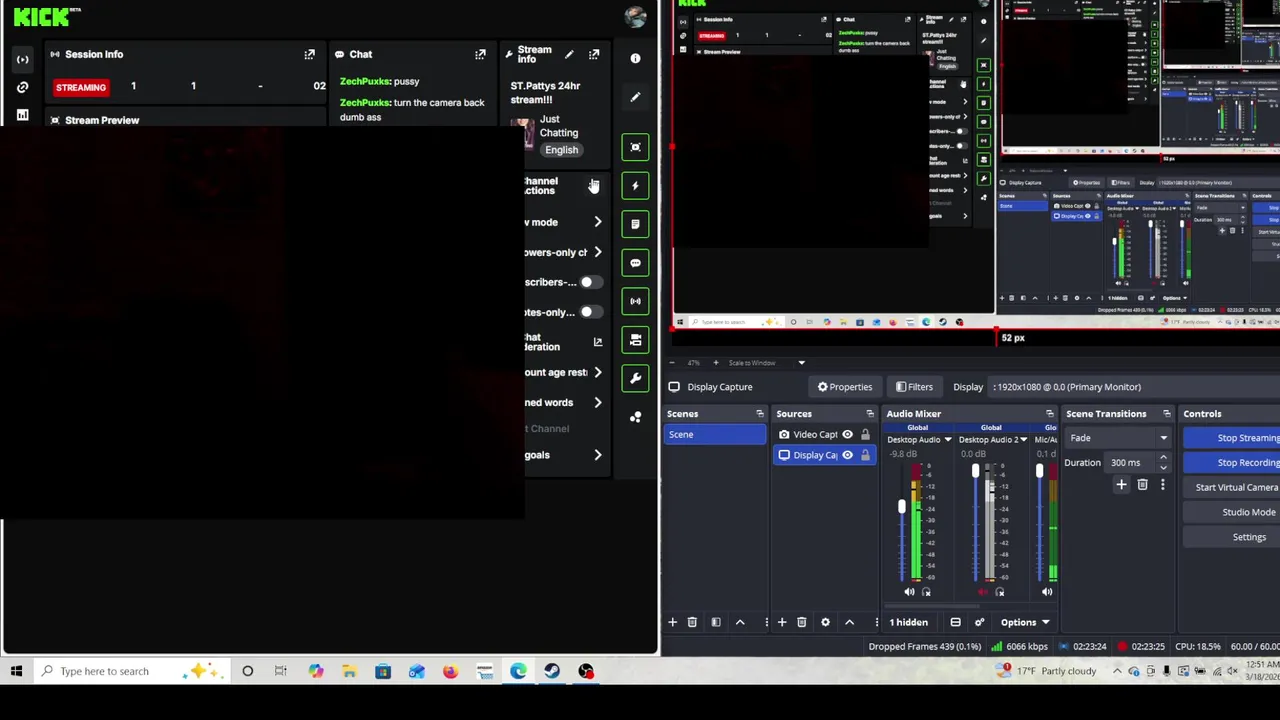Screen dimensions: 1280x720
Task: Open the stream goals row
Action: coord(566,455)
